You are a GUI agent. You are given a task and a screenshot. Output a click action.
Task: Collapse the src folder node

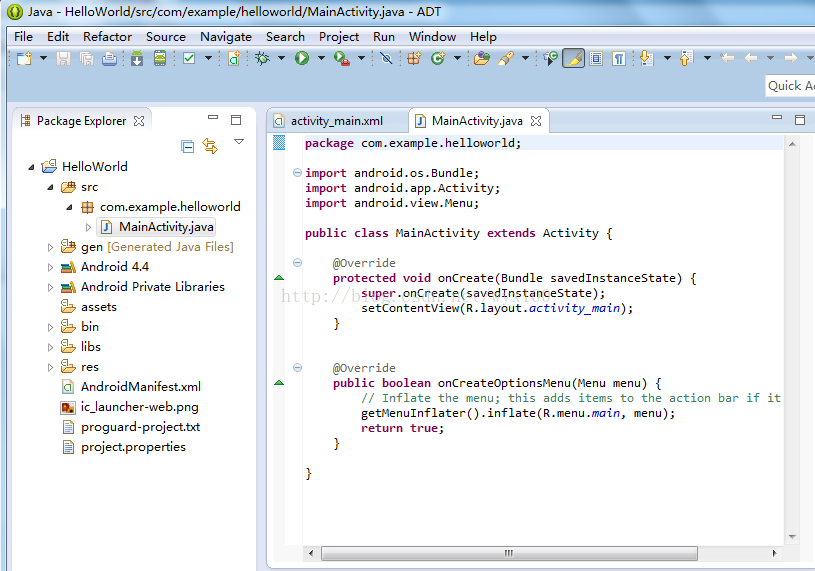50,187
